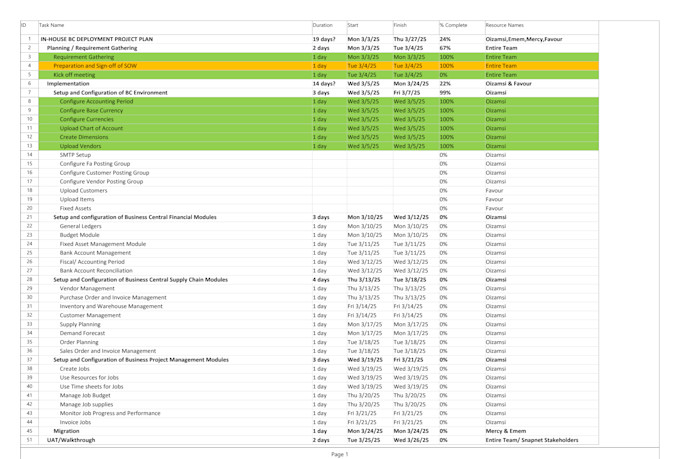This screenshot has width=680, height=459.
Task: Select the Planning / Requirement Gathering task name
Action: tap(92, 48)
